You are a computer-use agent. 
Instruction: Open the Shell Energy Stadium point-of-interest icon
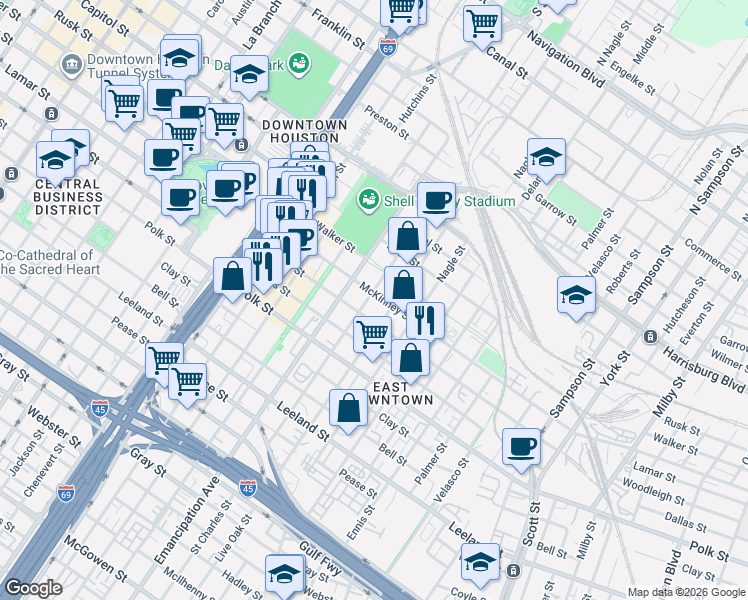pos(369,200)
